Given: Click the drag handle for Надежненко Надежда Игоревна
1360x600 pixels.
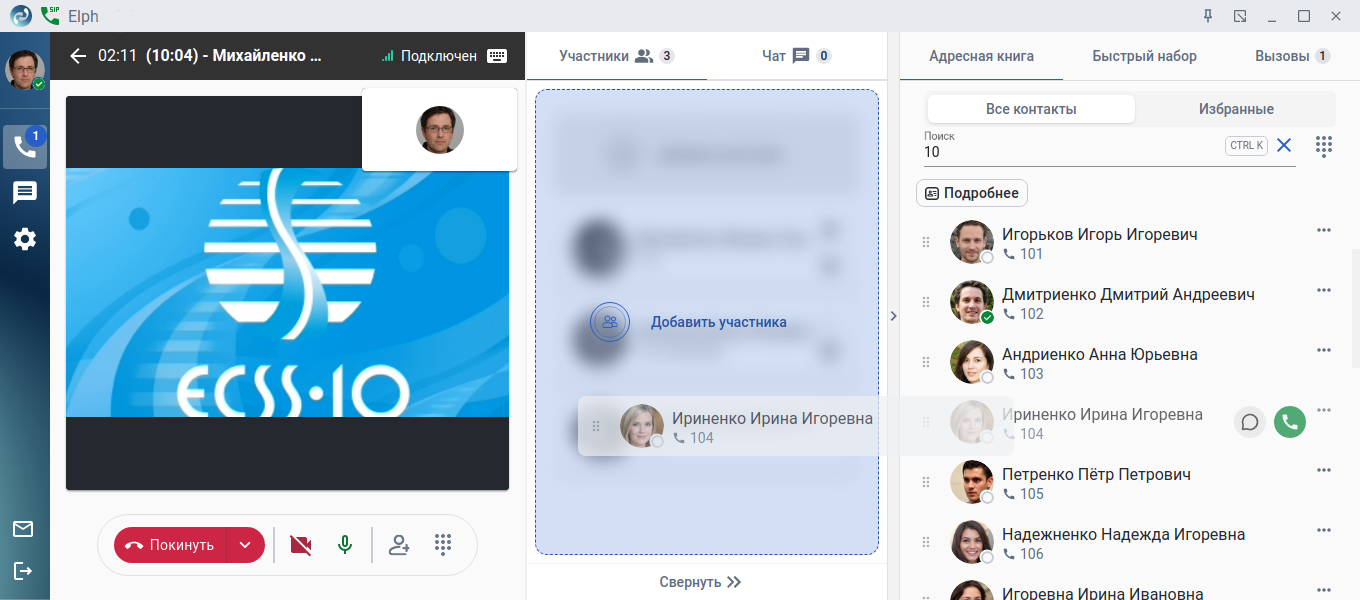Looking at the screenshot, I should 925,542.
